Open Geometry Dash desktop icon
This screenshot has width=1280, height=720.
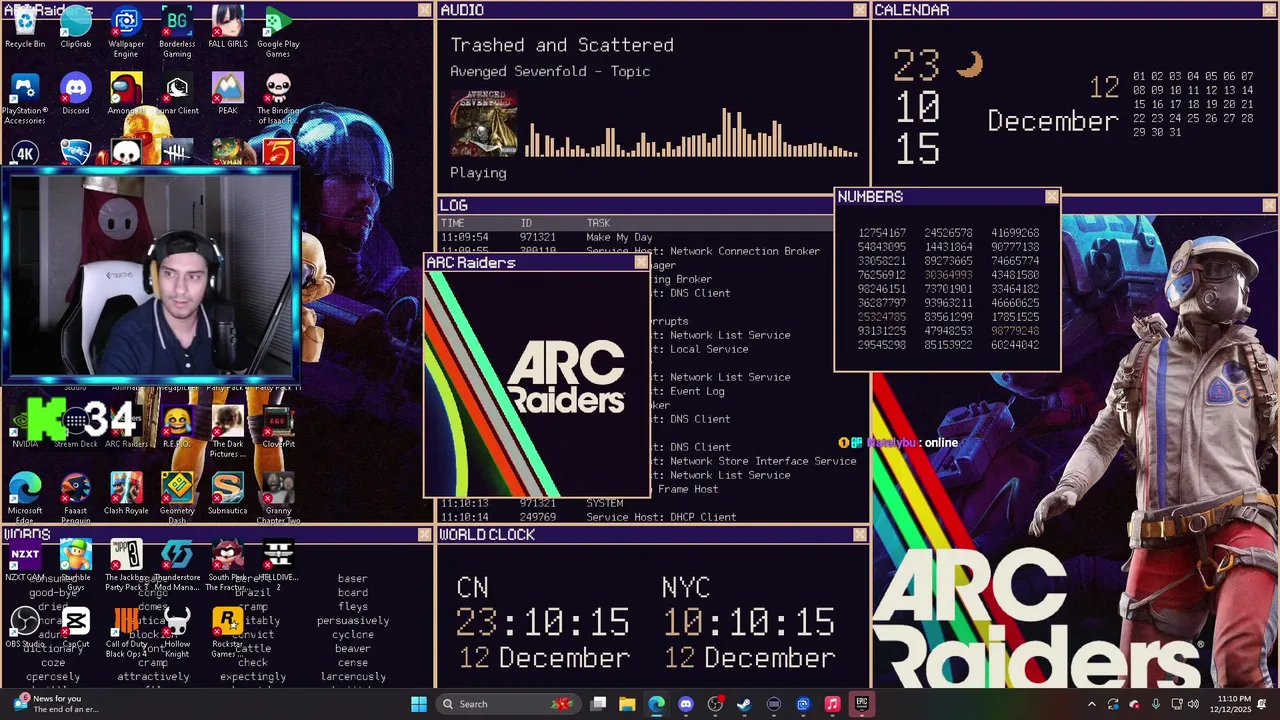[x=177, y=498]
